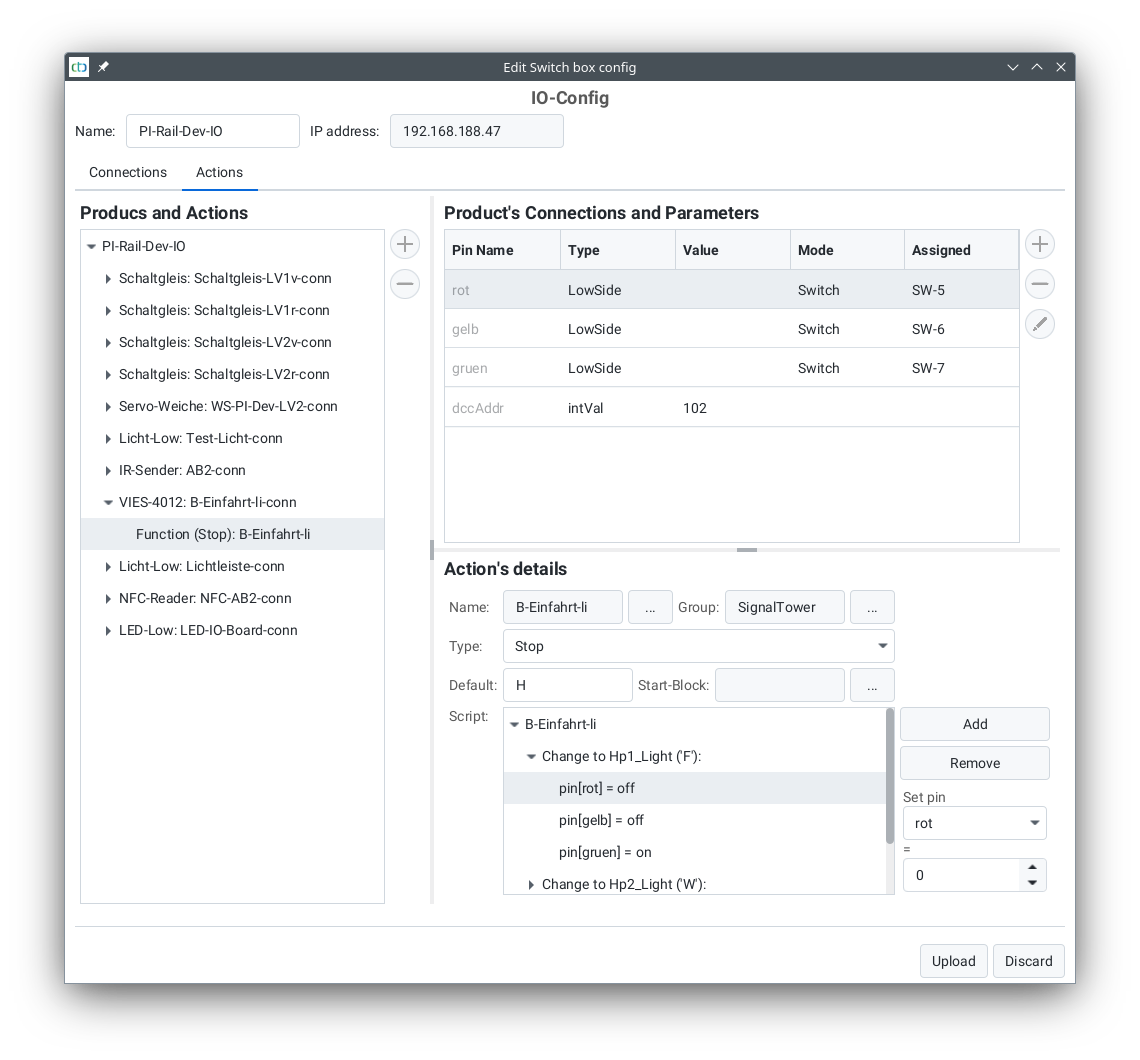
Task: Remove selected product via the minus icon
Action: [404, 283]
